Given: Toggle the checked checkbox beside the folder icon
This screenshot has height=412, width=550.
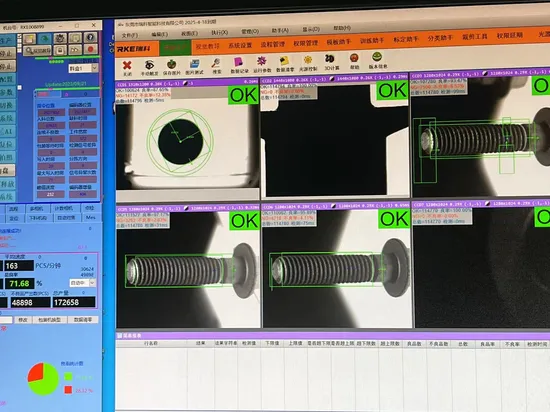Looking at the screenshot, I should click(x=20, y=36).
